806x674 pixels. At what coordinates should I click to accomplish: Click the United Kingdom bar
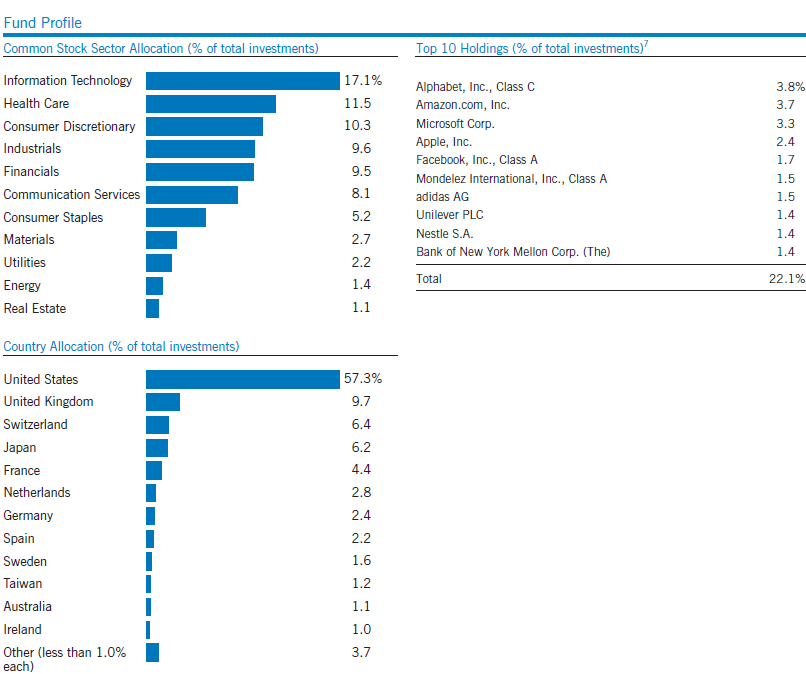[x=163, y=402]
